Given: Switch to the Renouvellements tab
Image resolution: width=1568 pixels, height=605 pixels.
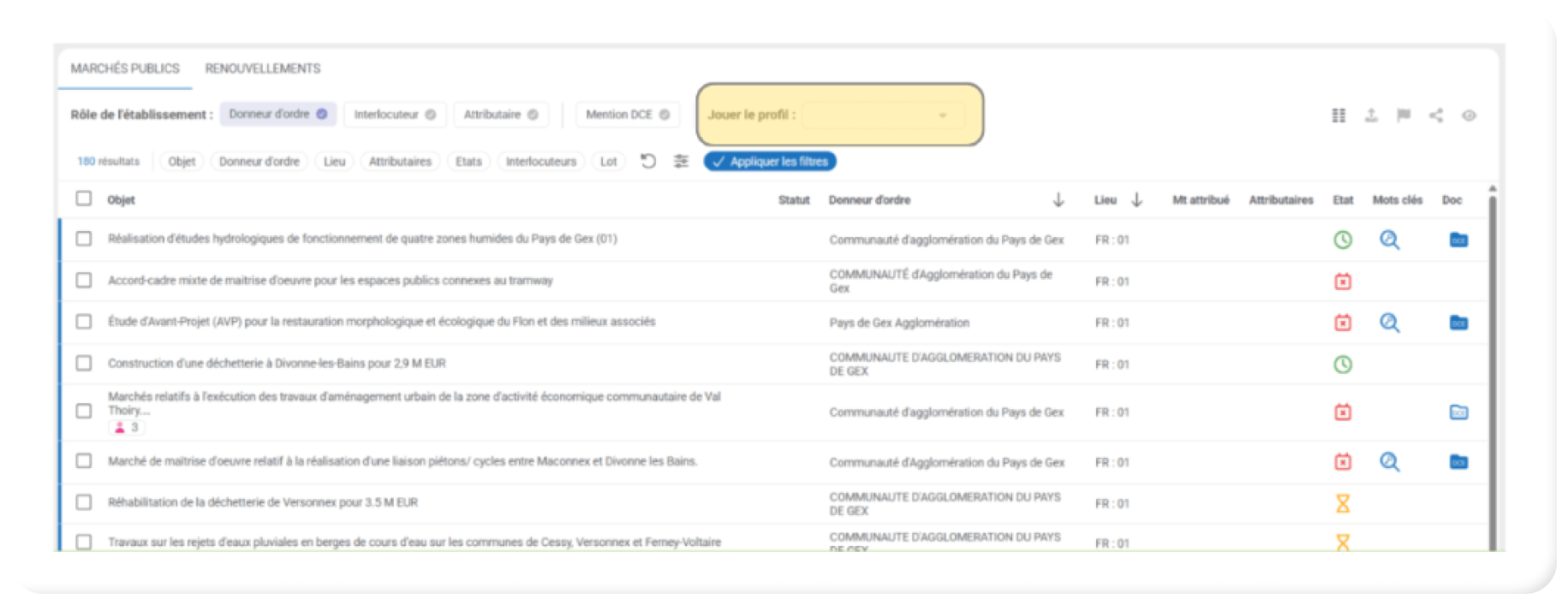Looking at the screenshot, I should click(x=262, y=68).
